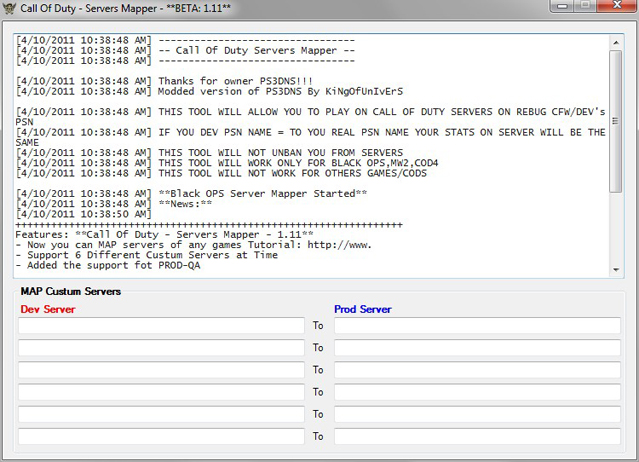Click the log scrollbar up arrow
Image resolution: width=639 pixels, height=462 pixels.
[x=616, y=42]
